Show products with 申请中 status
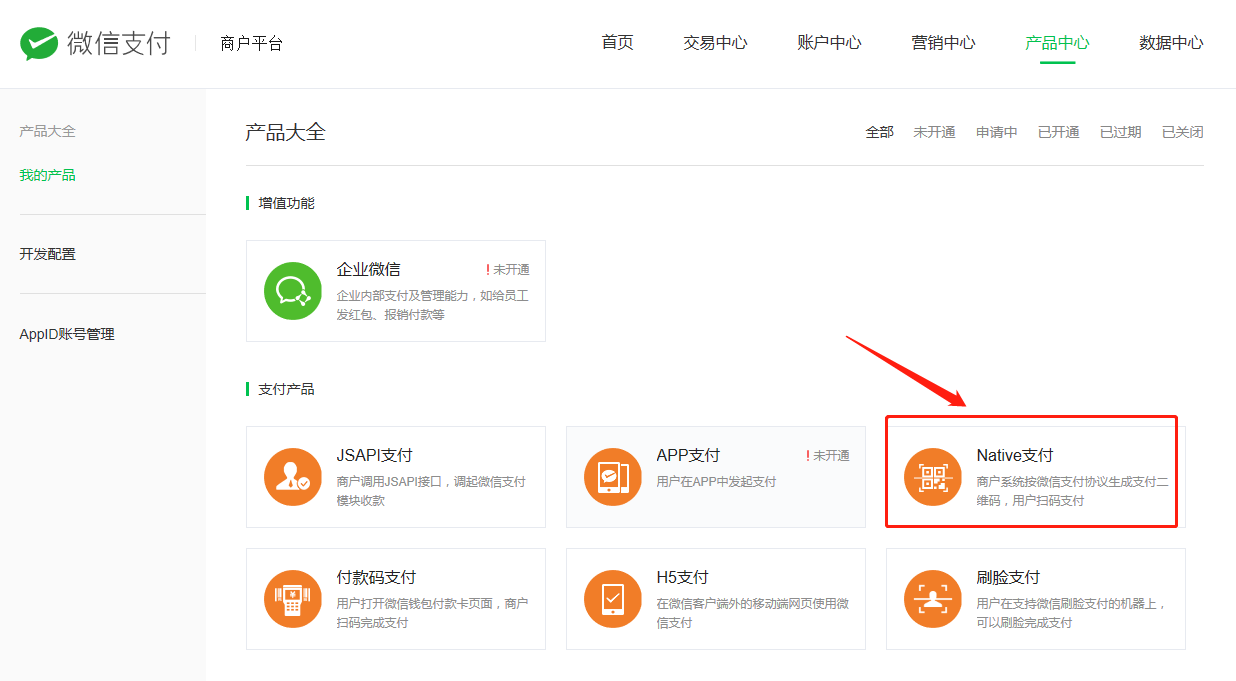The height and width of the screenshot is (681, 1236). click(x=997, y=132)
